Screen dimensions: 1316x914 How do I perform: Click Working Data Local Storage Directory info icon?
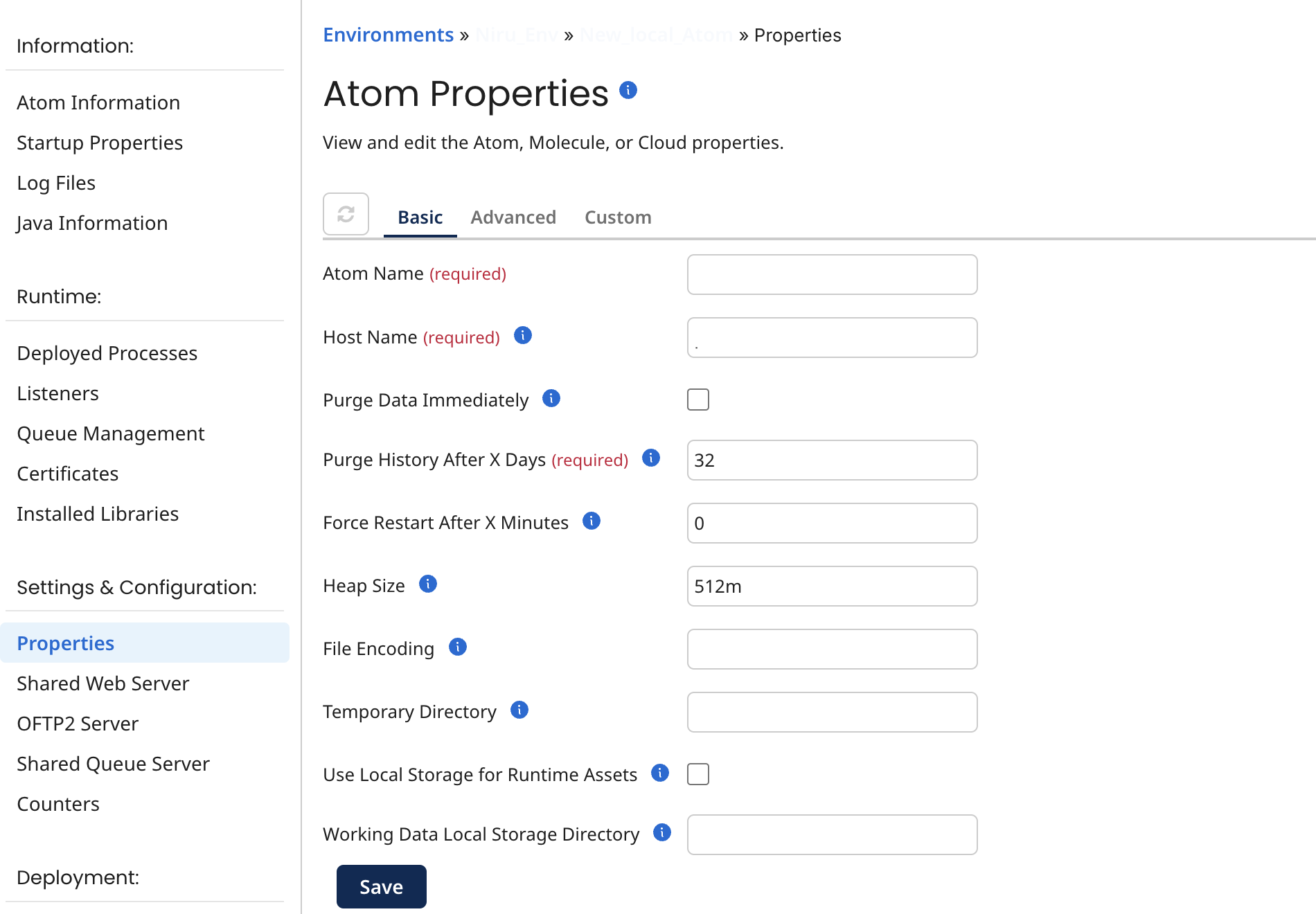point(662,832)
